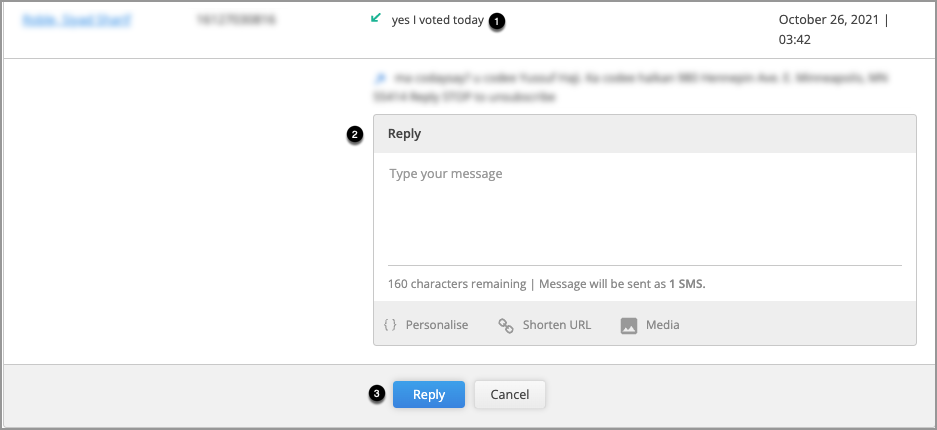Image resolution: width=937 pixels, height=430 pixels.
Task: Click the blurred outgoing message arrow icon
Action: click(x=379, y=78)
